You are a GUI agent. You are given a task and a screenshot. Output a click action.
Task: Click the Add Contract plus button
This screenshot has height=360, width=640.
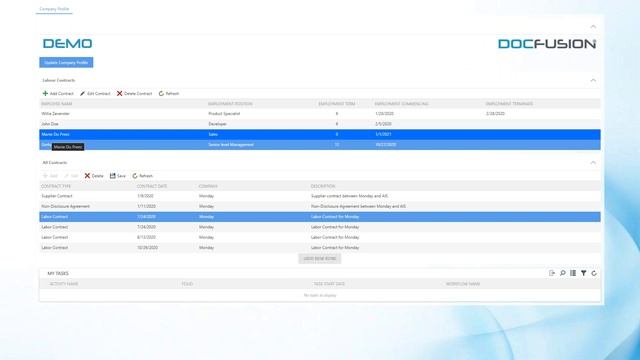tap(58, 93)
